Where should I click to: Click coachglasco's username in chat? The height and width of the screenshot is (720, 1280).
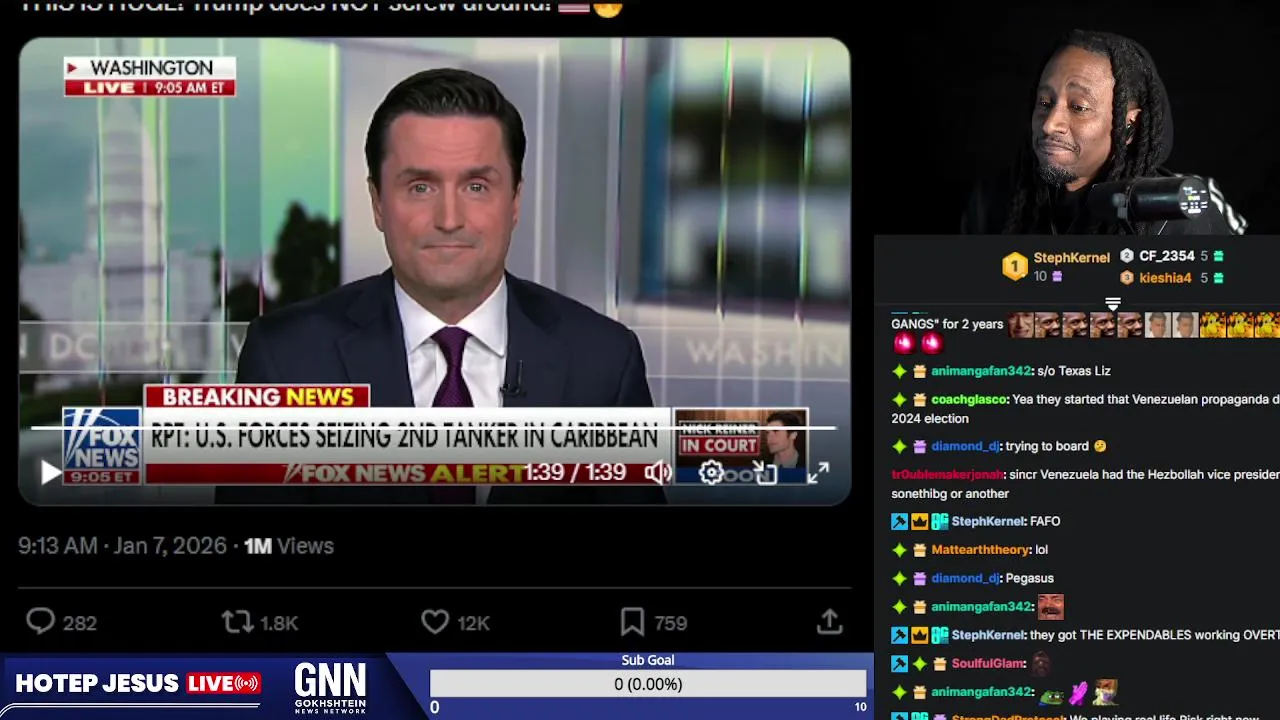969,399
